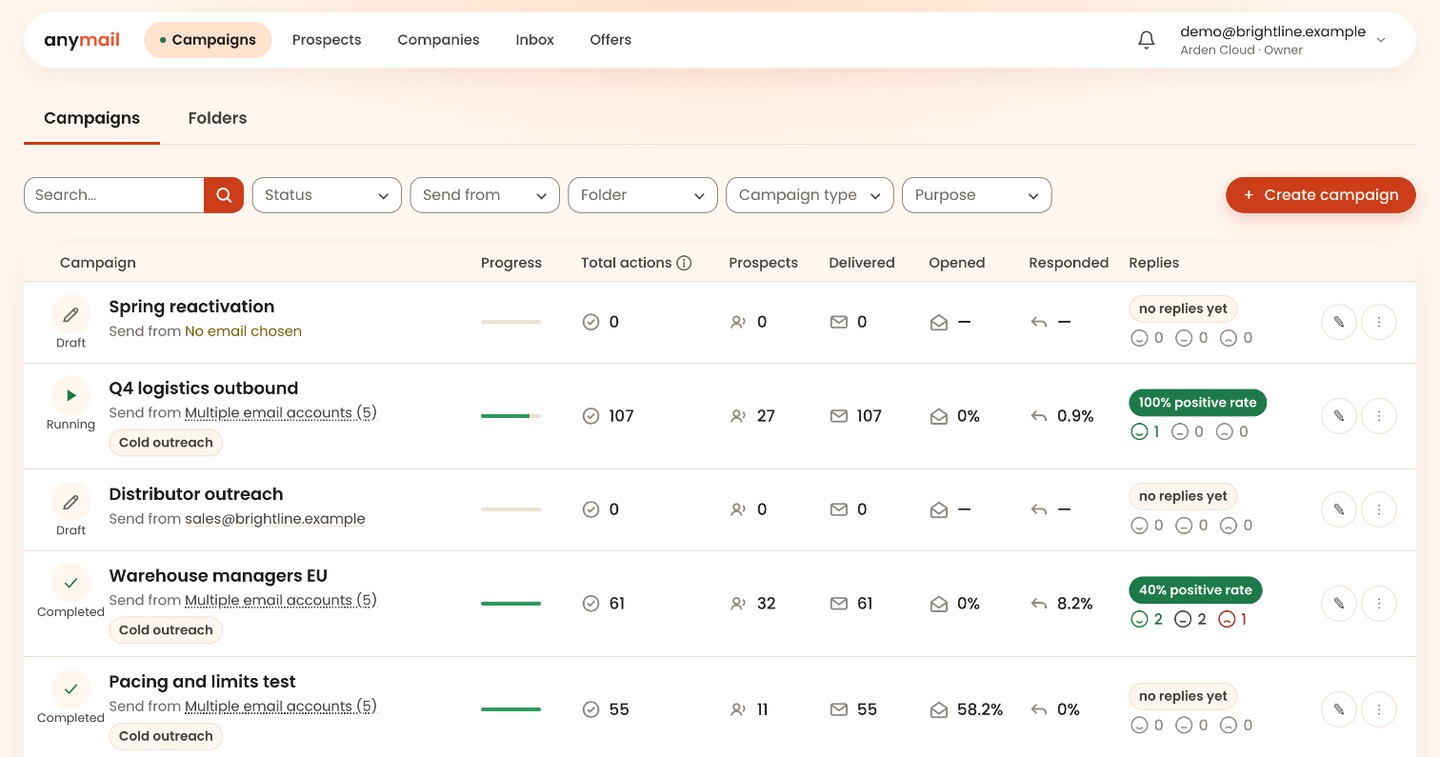
Task: Open more options for Pacing and limits test
Action: (1379, 710)
